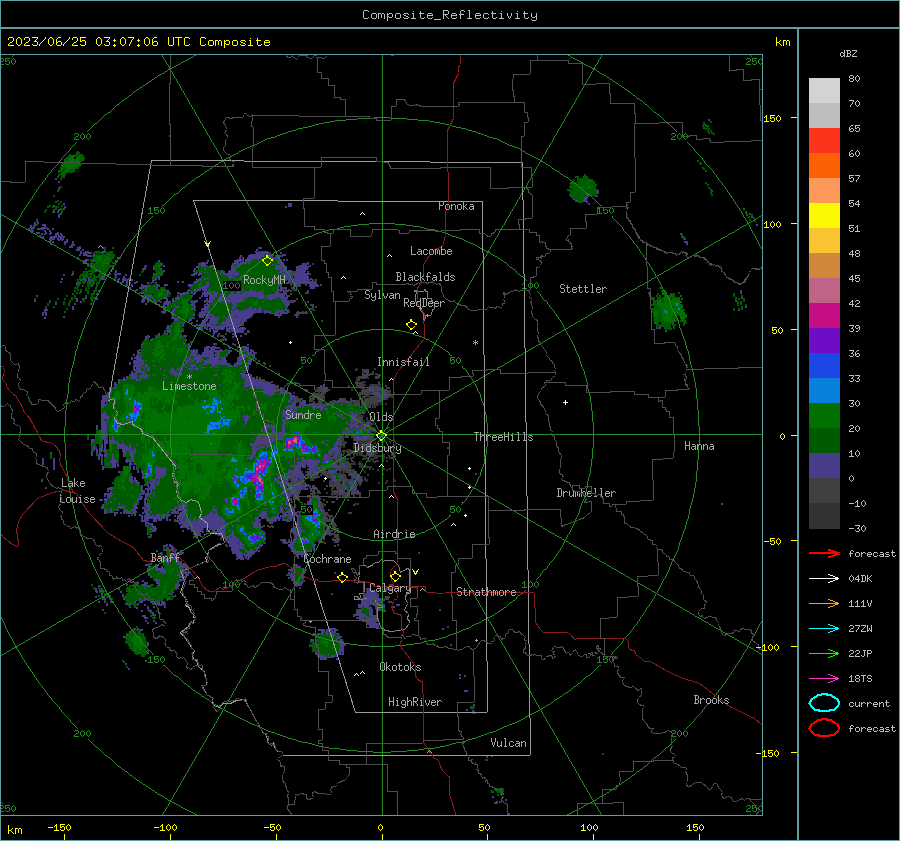The width and height of the screenshot is (900, 841).
Task: Click the Okotoks label
Action: [400, 667]
